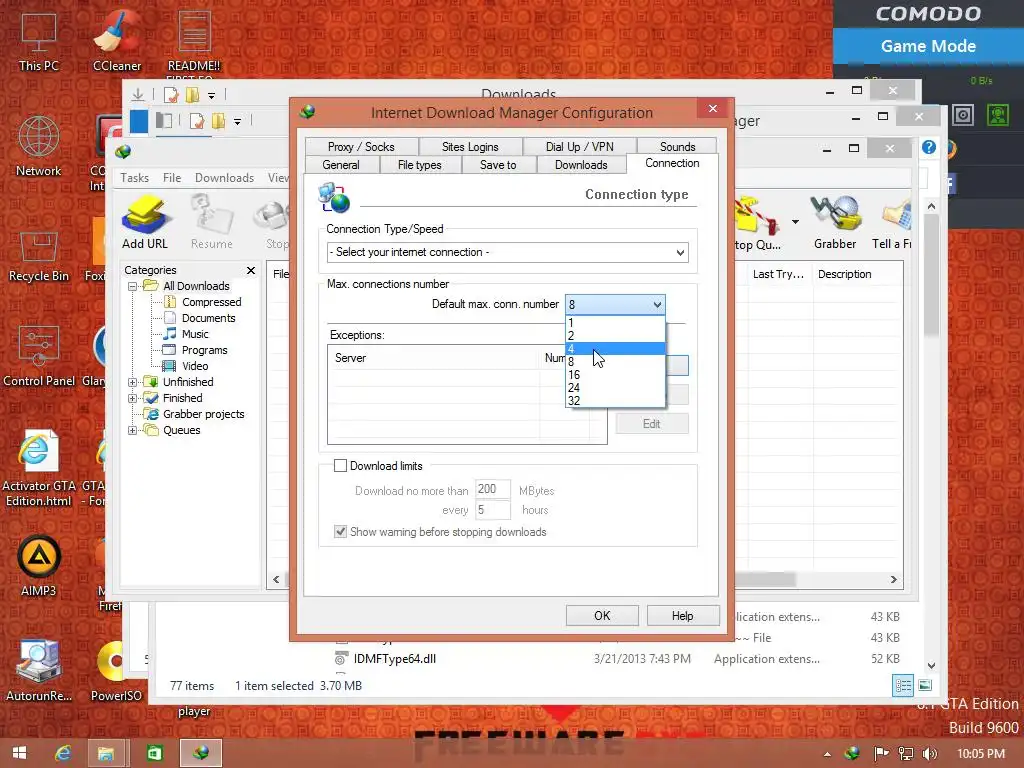The image size is (1024, 768).
Task: Click the Help button
Action: point(682,616)
